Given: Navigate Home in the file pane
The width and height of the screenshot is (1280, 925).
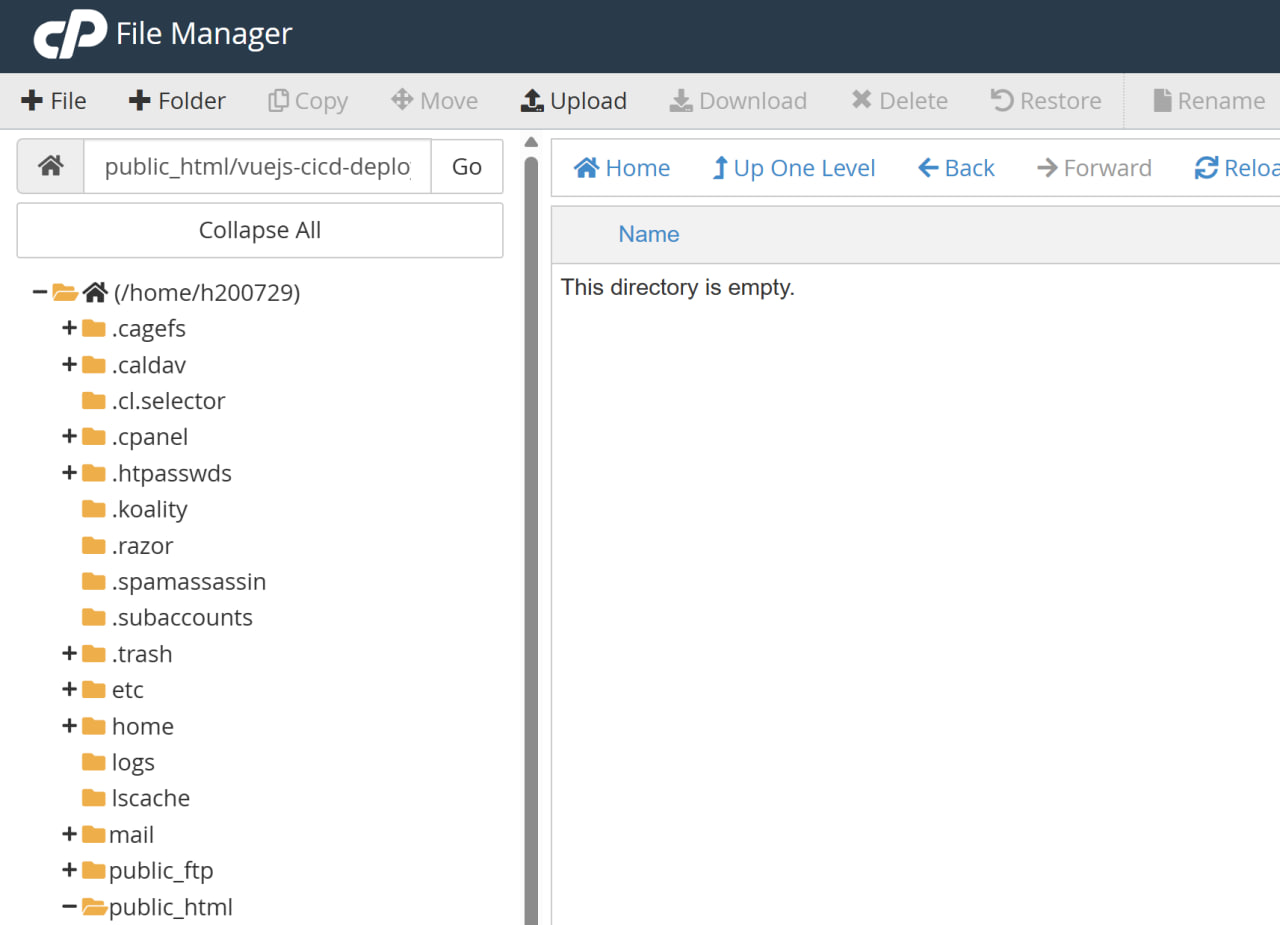Looking at the screenshot, I should (x=622, y=168).
